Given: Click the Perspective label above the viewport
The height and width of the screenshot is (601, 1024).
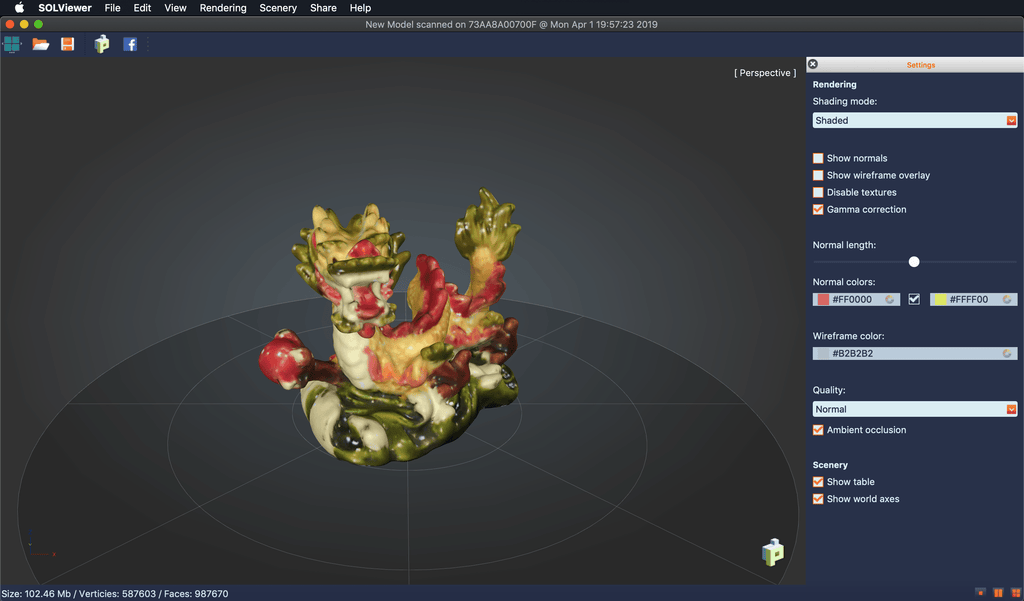Looking at the screenshot, I should [x=764, y=72].
